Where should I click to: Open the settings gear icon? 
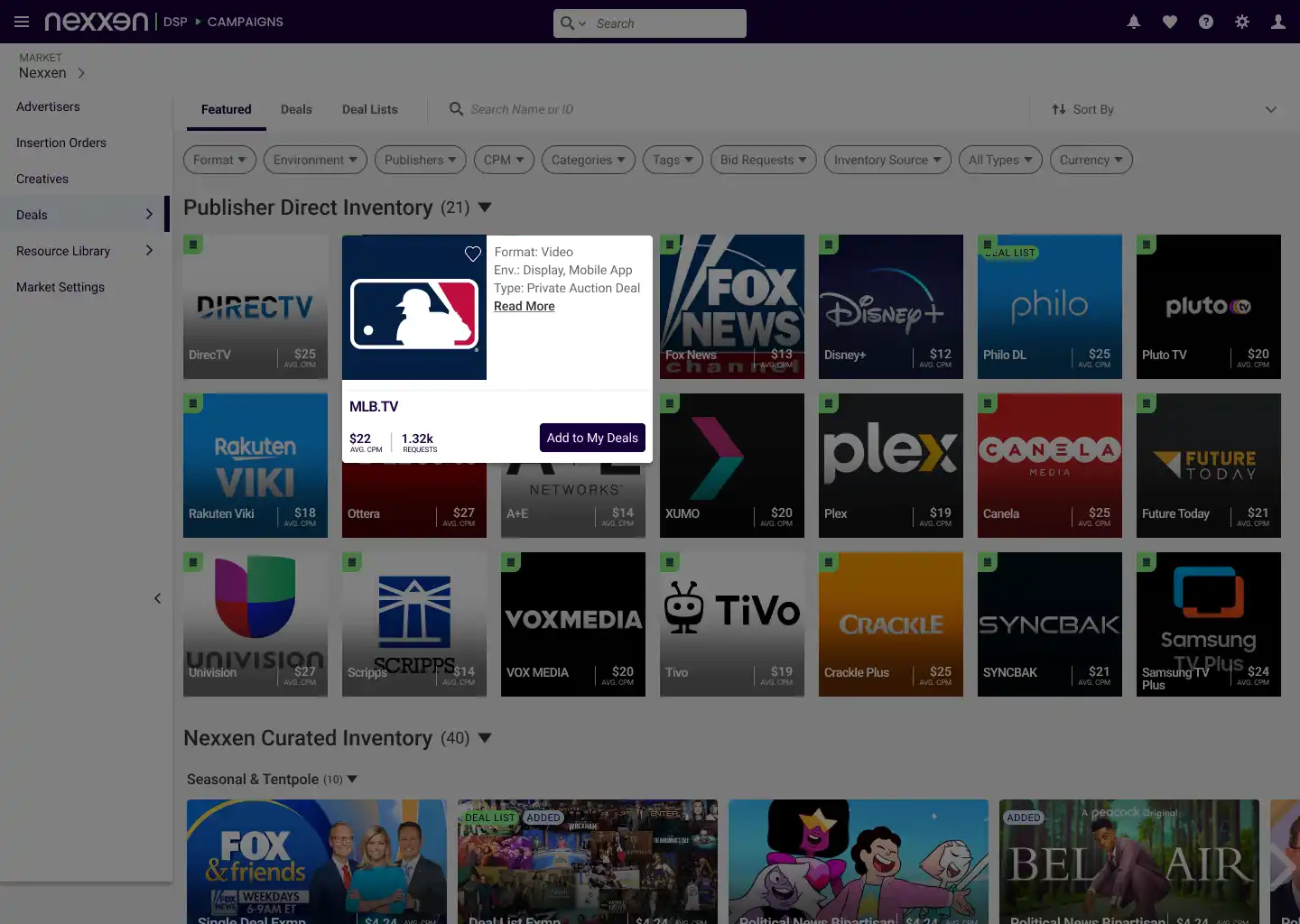point(1241,22)
